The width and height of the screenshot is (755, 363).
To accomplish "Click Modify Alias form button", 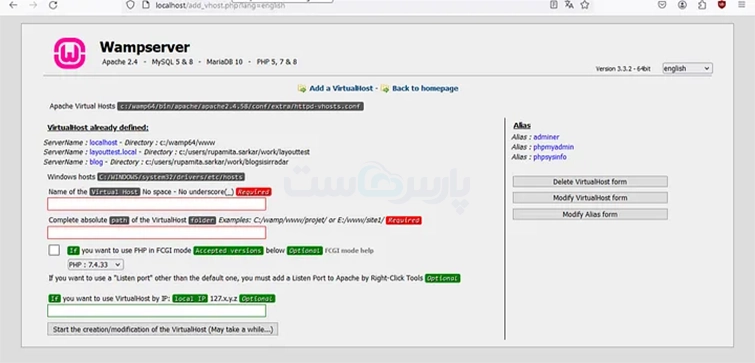I will [x=590, y=214].
